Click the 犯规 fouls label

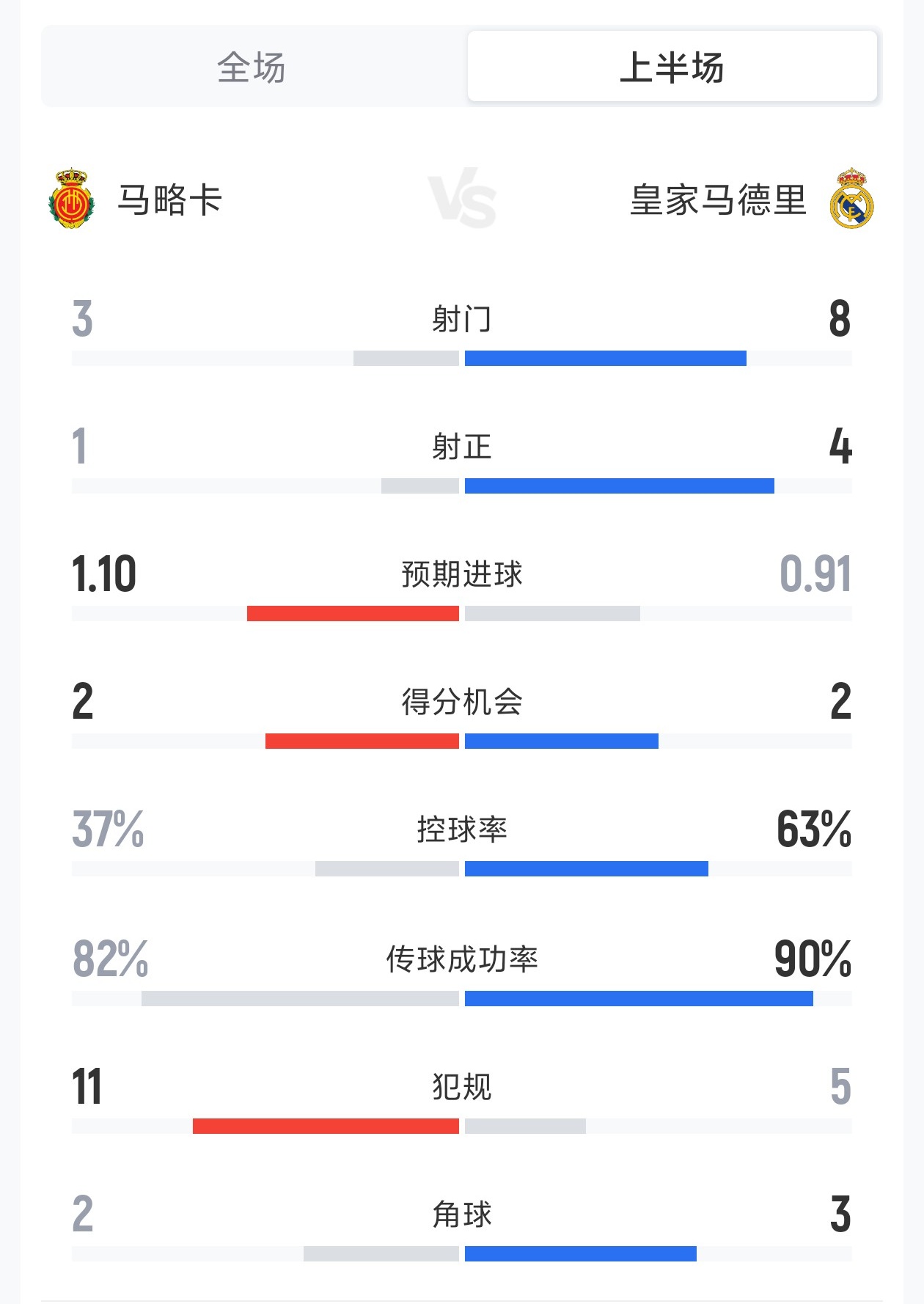tap(461, 1086)
